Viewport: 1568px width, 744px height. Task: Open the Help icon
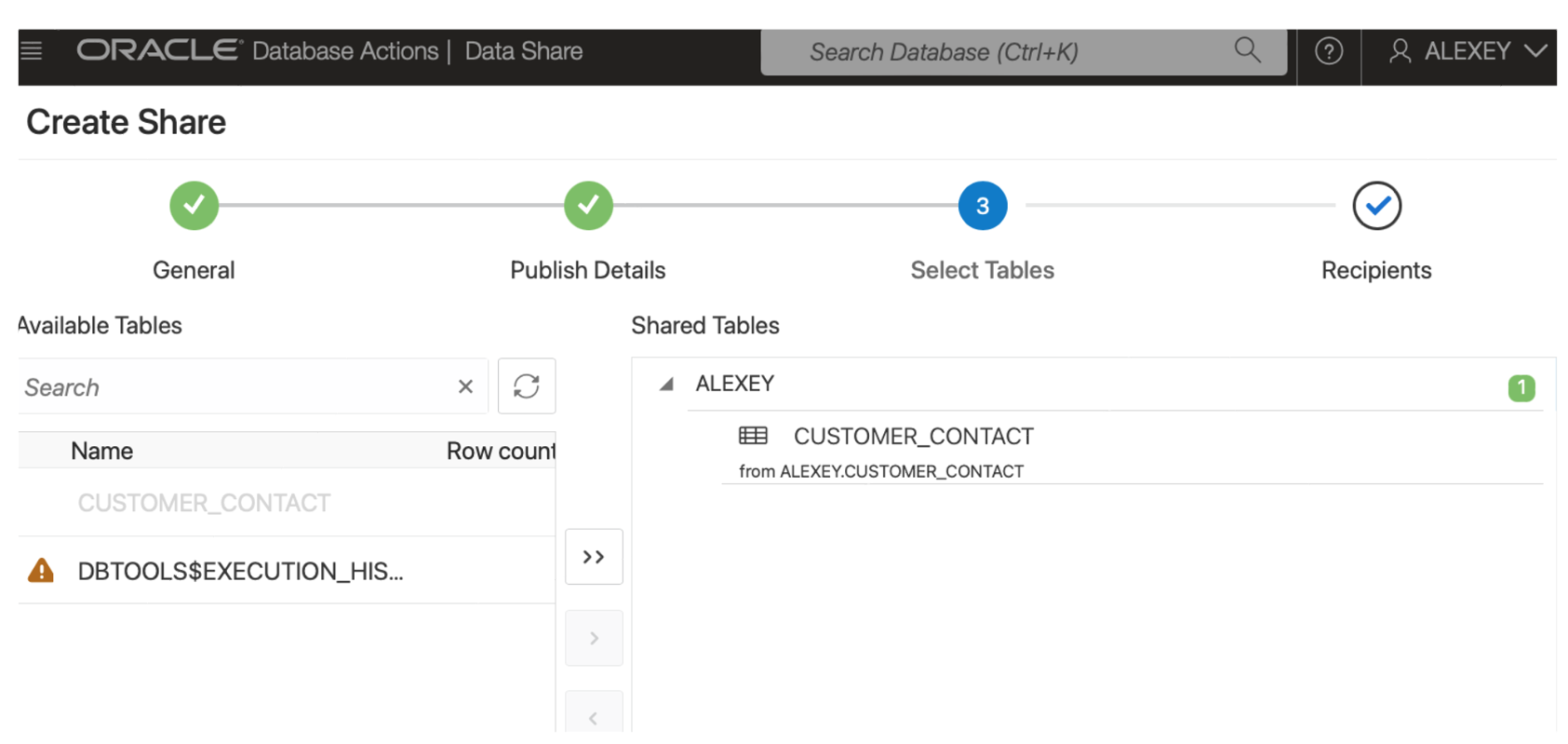point(1329,51)
